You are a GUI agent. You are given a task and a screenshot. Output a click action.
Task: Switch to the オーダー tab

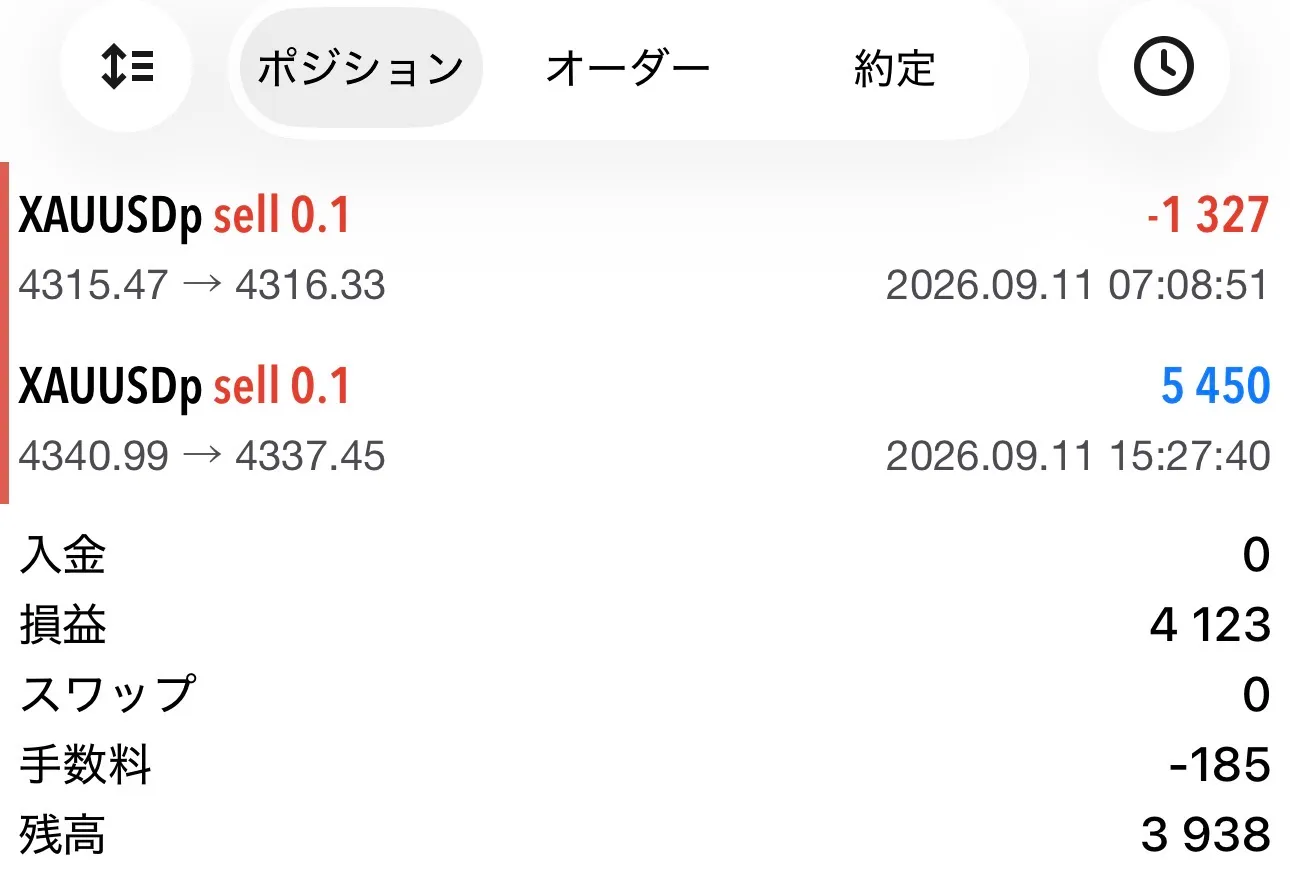[x=628, y=68]
